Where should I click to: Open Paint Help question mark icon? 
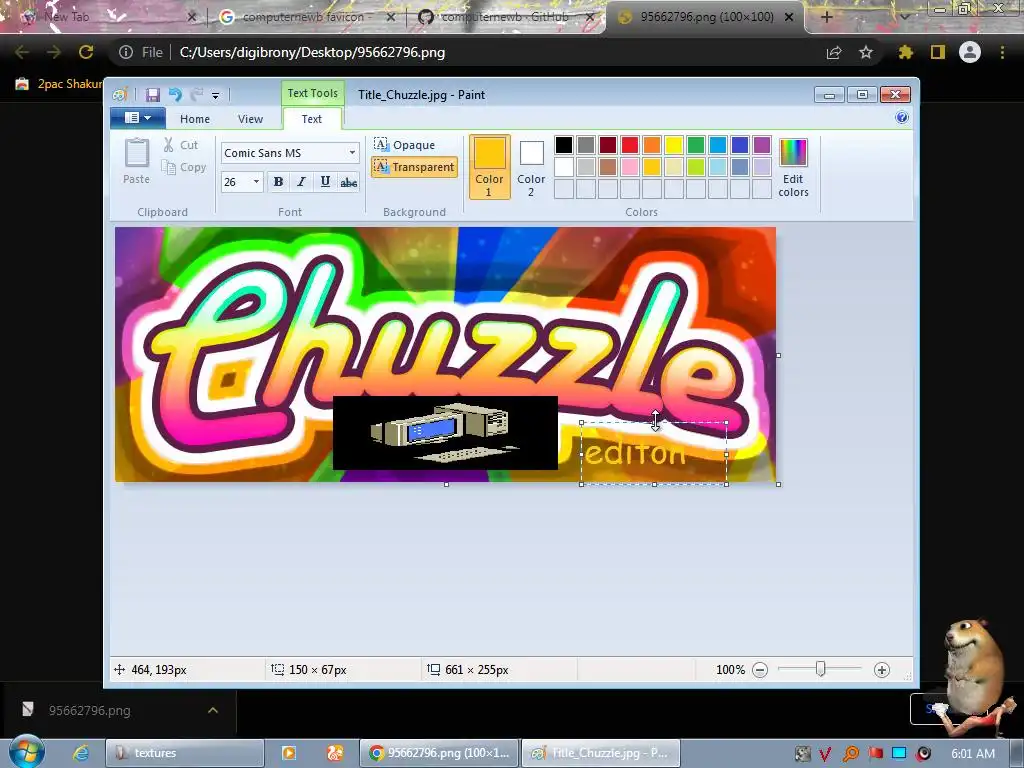(902, 118)
